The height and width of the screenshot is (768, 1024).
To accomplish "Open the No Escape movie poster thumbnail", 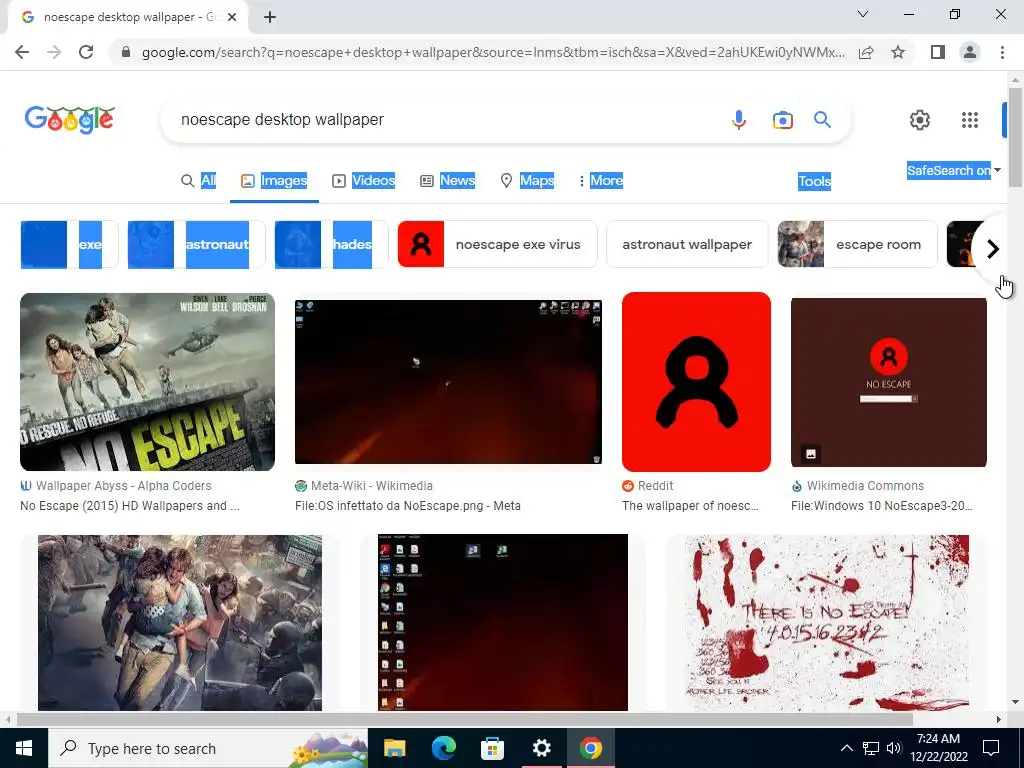I will point(148,382).
